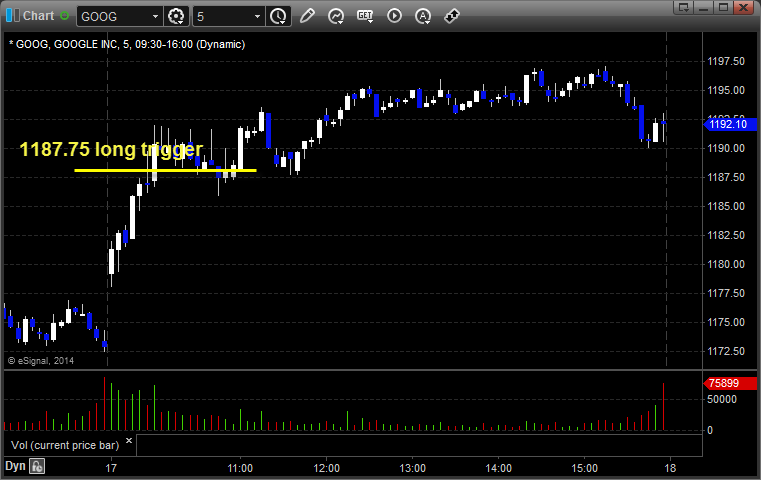Maximize the chart window
Image resolution: width=761 pixels, height=480 pixels.
click(724, 7)
